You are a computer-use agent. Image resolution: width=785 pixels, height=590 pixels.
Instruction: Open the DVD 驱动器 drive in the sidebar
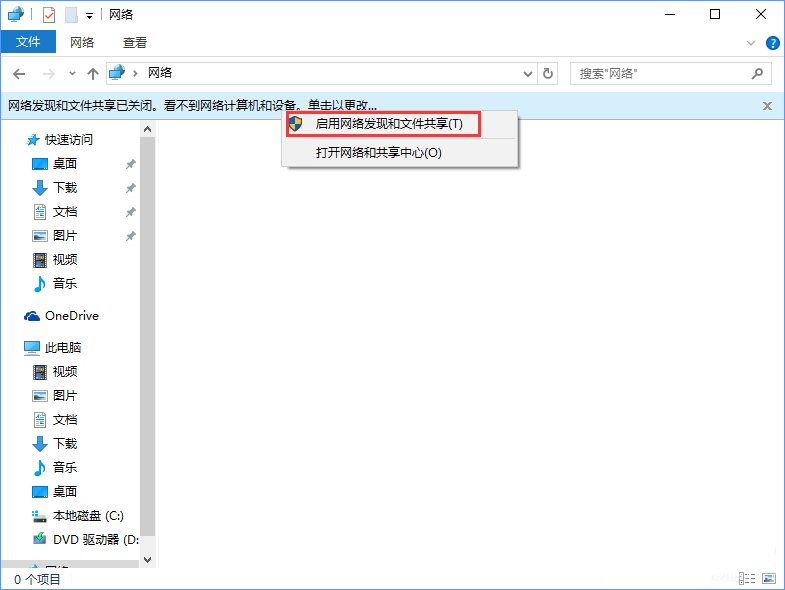95,540
